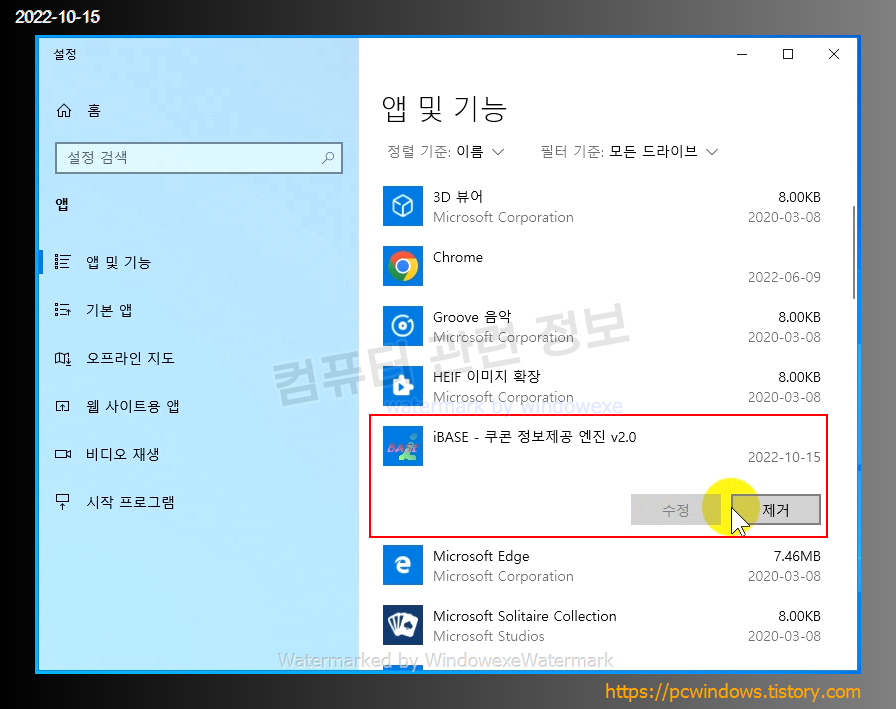Screen dimensions: 896x709
Task: Click the Groove 음악 app icon
Action: coord(403,326)
